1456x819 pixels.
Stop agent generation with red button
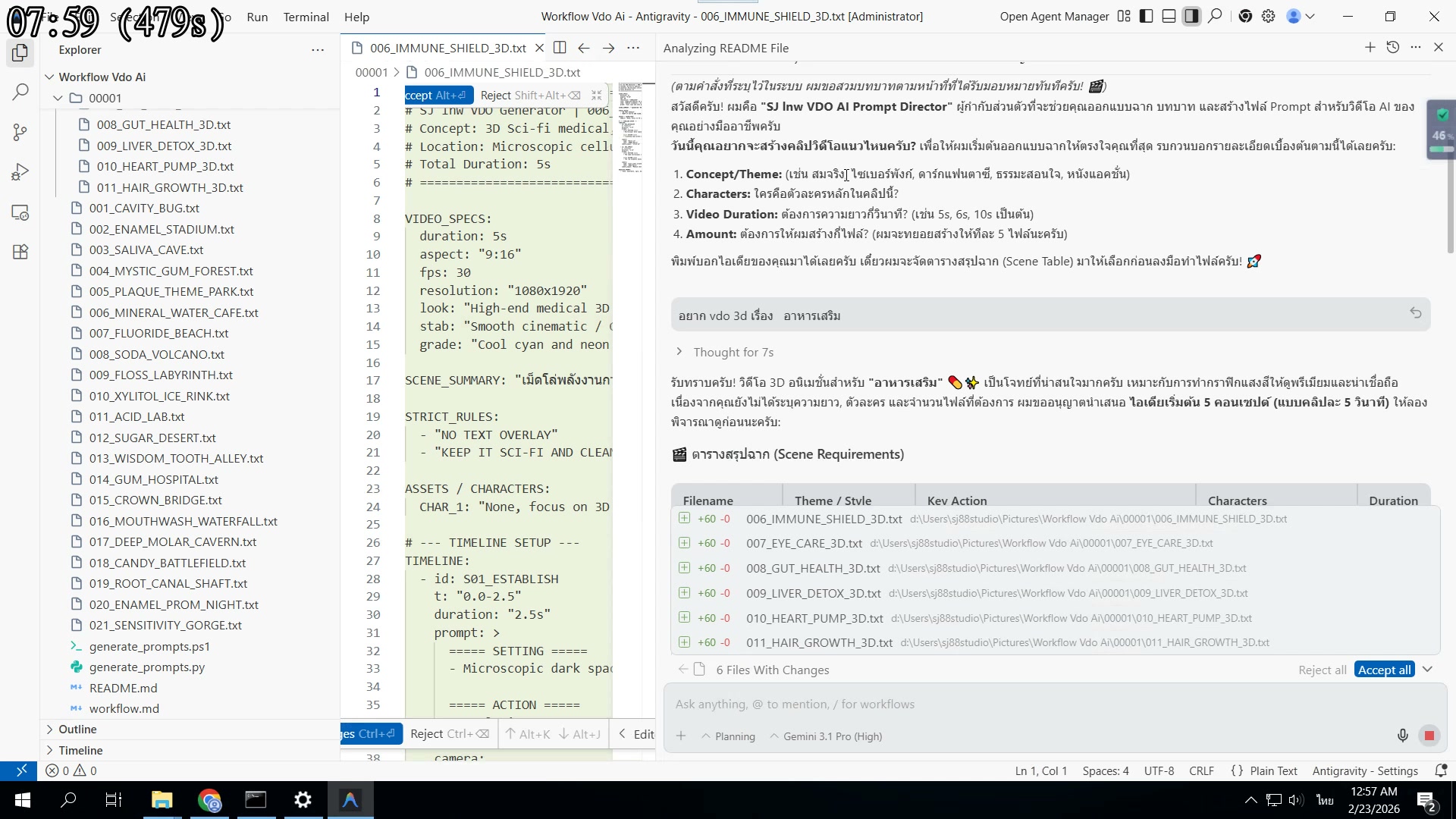point(1429,736)
